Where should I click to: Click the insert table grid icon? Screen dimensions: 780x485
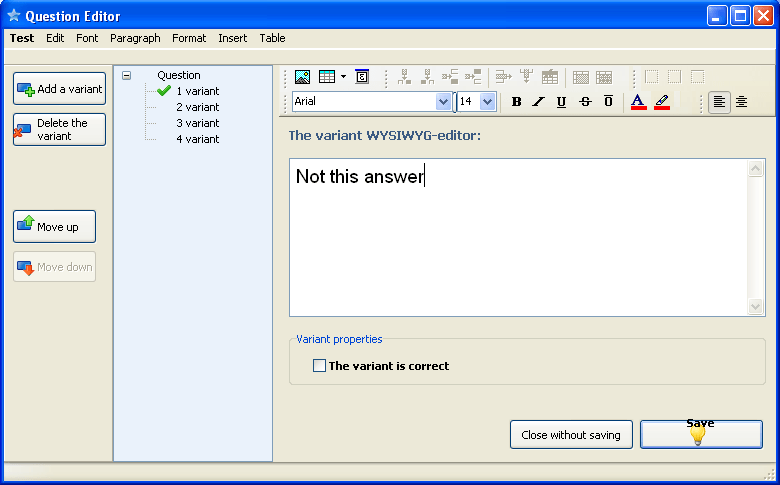pos(327,77)
